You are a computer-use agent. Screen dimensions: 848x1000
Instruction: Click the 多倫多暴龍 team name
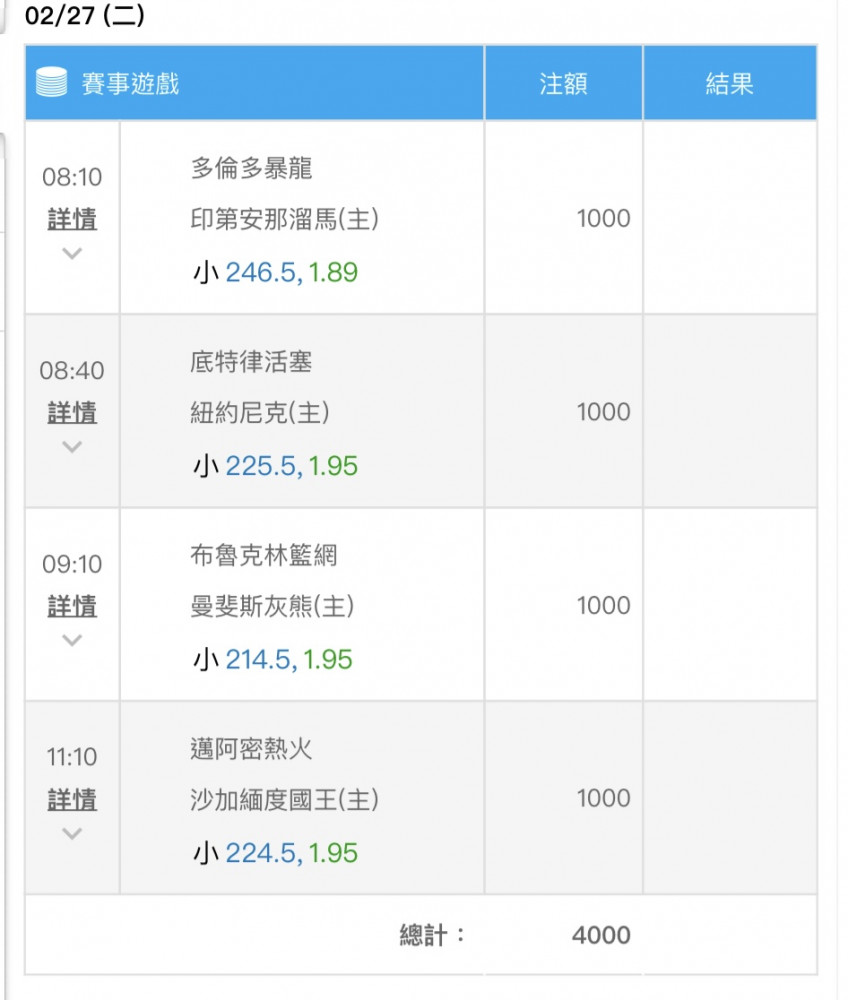(251, 168)
